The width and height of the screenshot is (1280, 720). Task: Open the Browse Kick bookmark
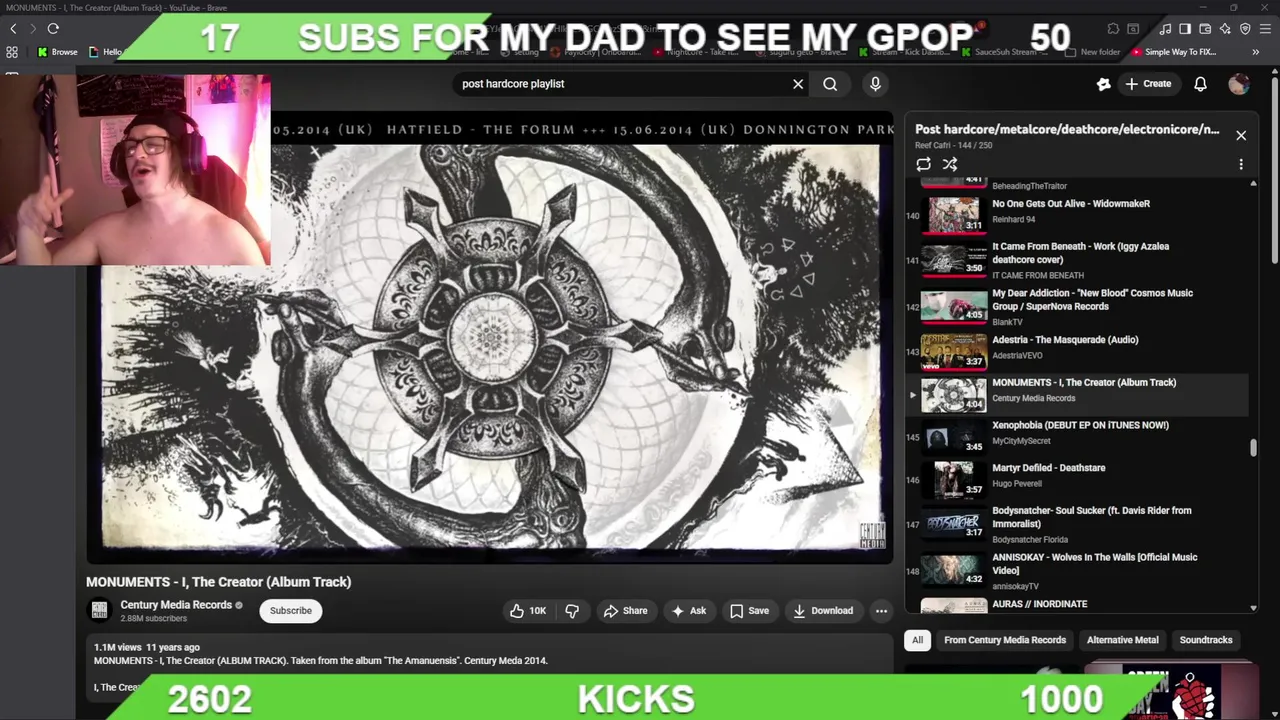click(57, 52)
